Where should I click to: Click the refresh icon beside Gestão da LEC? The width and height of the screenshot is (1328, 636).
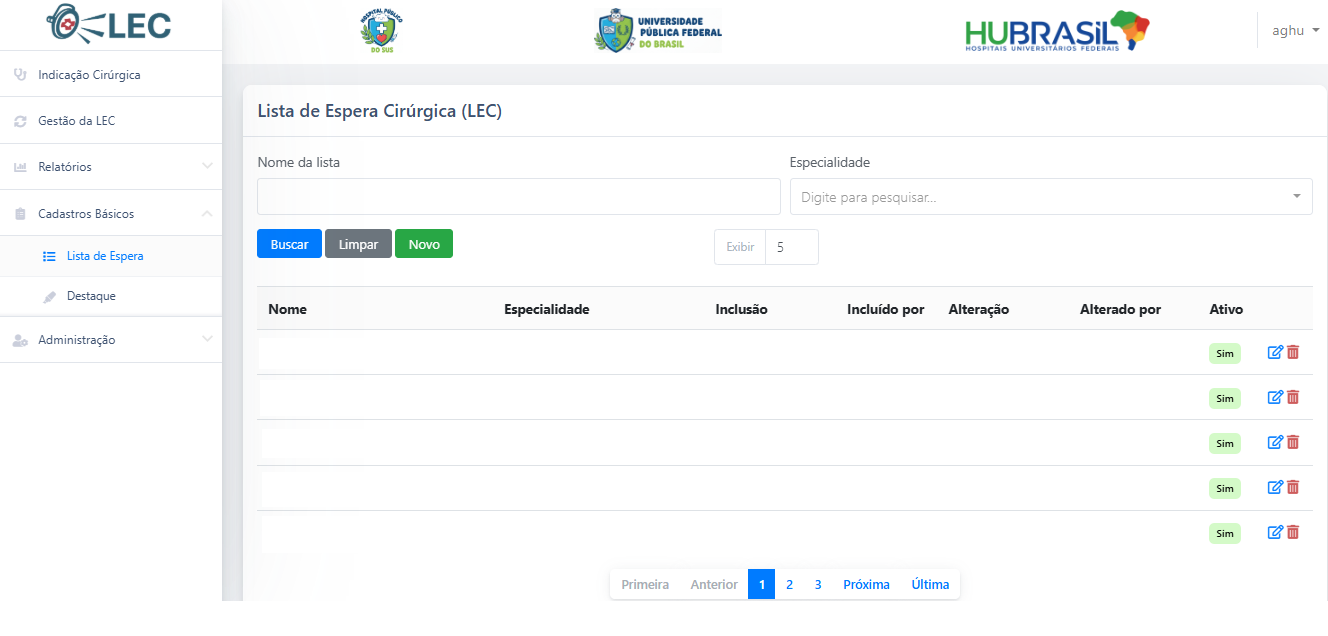[x=20, y=121]
